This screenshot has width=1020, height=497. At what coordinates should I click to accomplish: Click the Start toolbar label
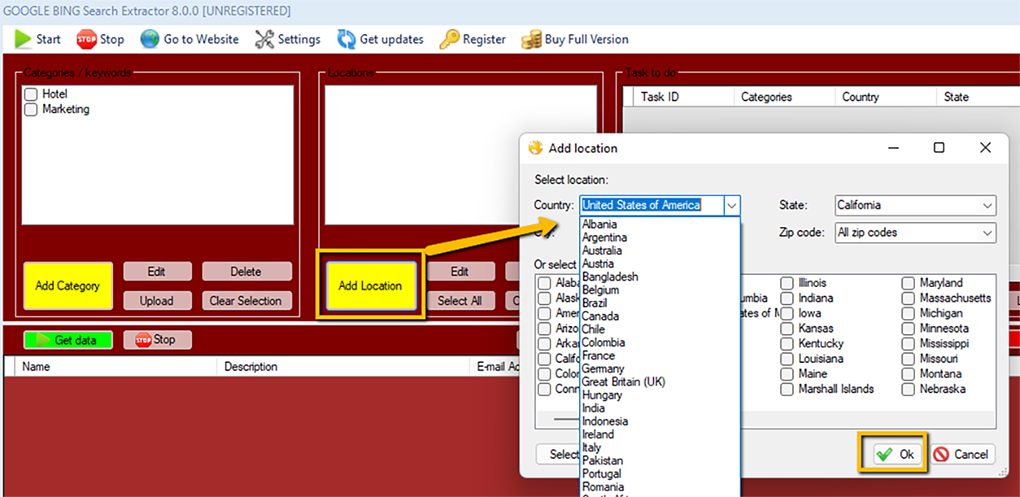tap(48, 40)
